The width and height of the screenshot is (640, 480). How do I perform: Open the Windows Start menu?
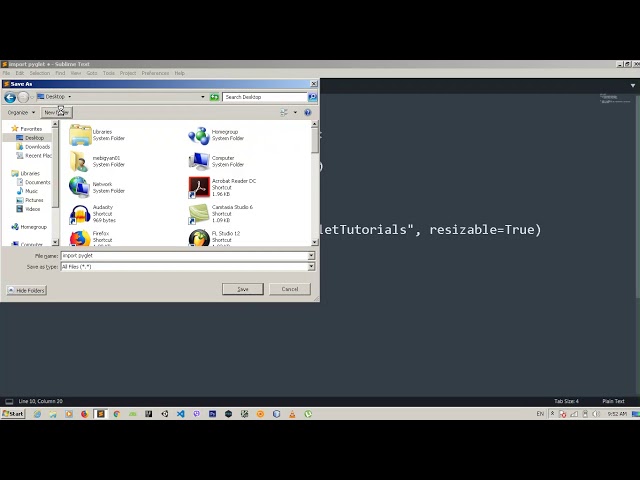[x=13, y=414]
